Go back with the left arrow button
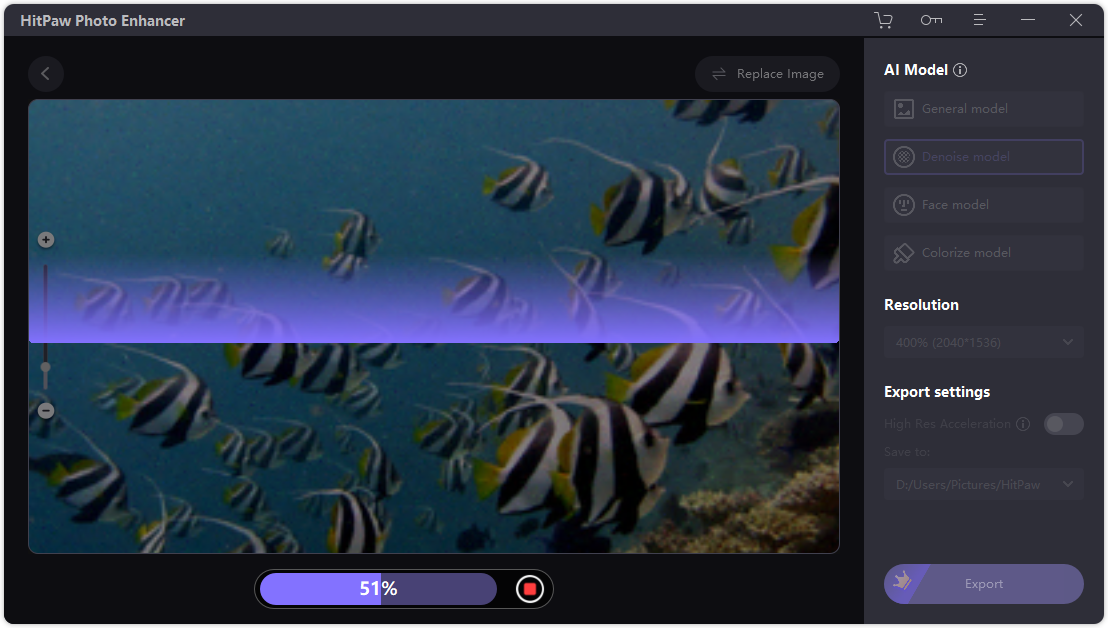This screenshot has width=1108, height=628. tap(46, 73)
